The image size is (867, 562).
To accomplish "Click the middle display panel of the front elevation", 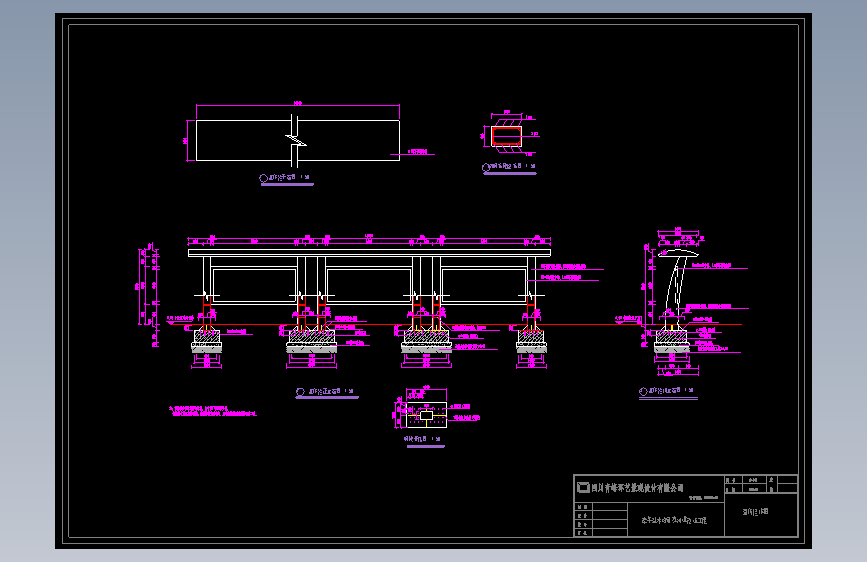I will pos(369,285).
